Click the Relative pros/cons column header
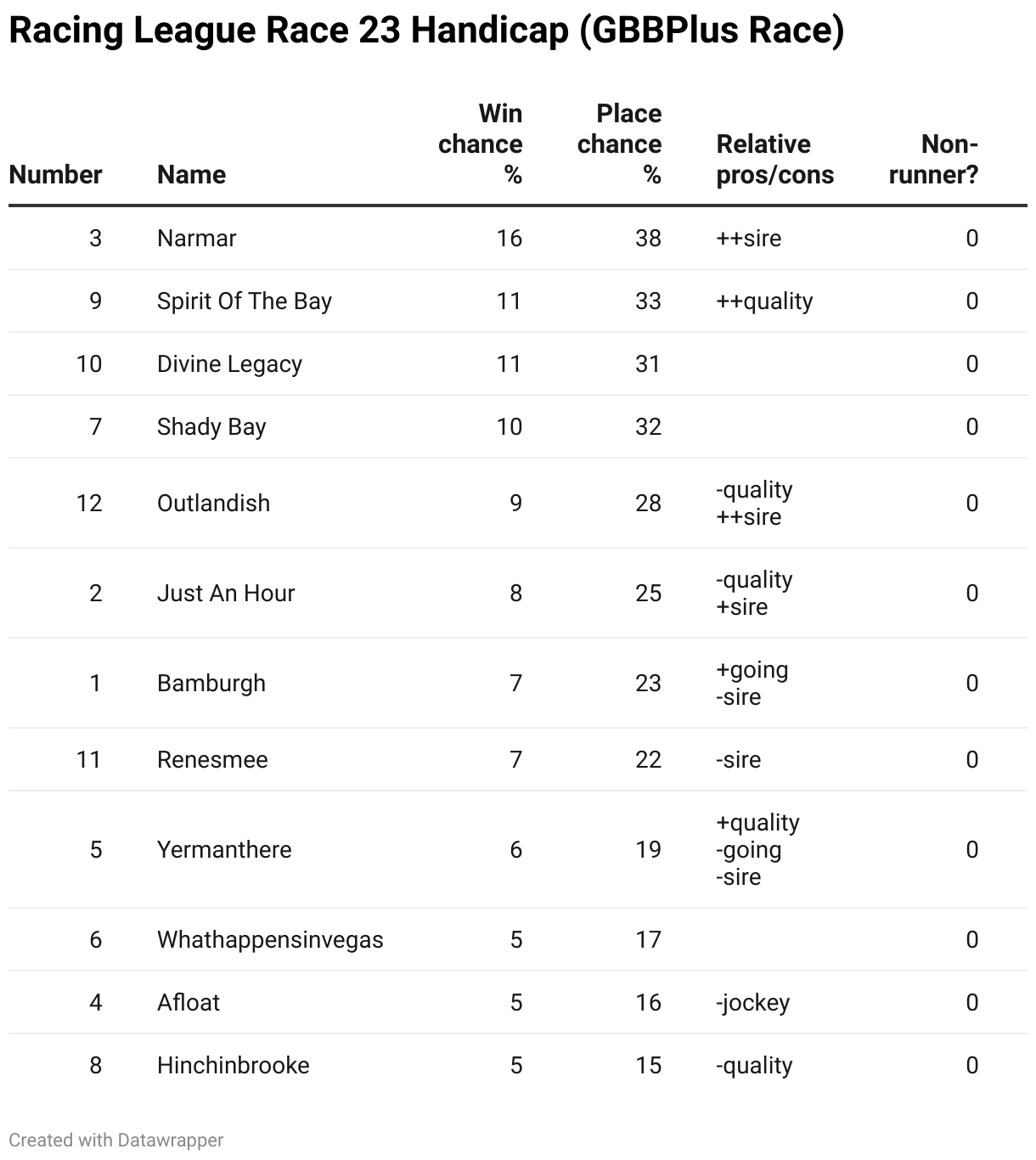 click(774, 160)
